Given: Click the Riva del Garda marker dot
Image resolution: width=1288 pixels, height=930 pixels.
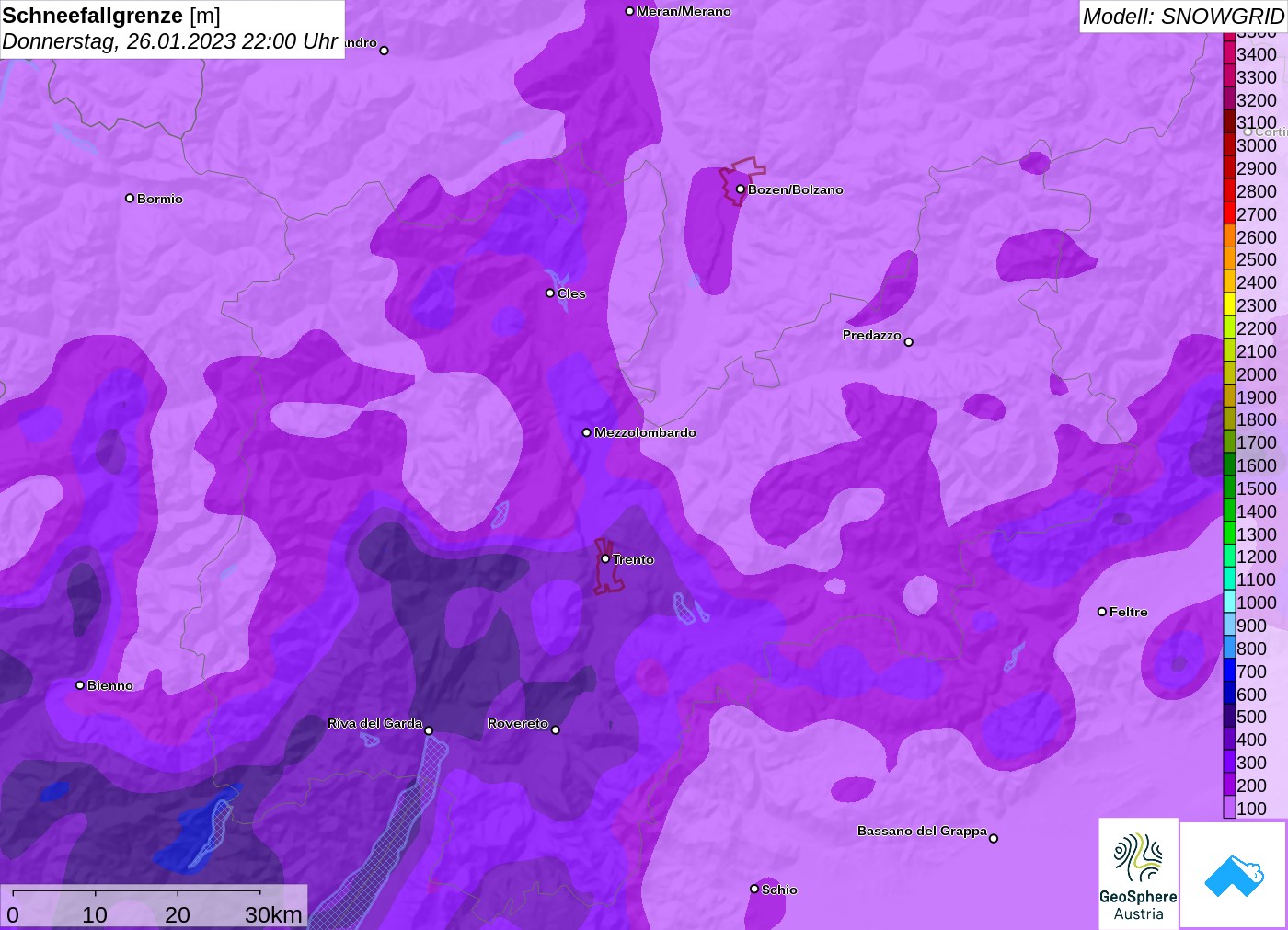Looking at the screenshot, I should (429, 730).
